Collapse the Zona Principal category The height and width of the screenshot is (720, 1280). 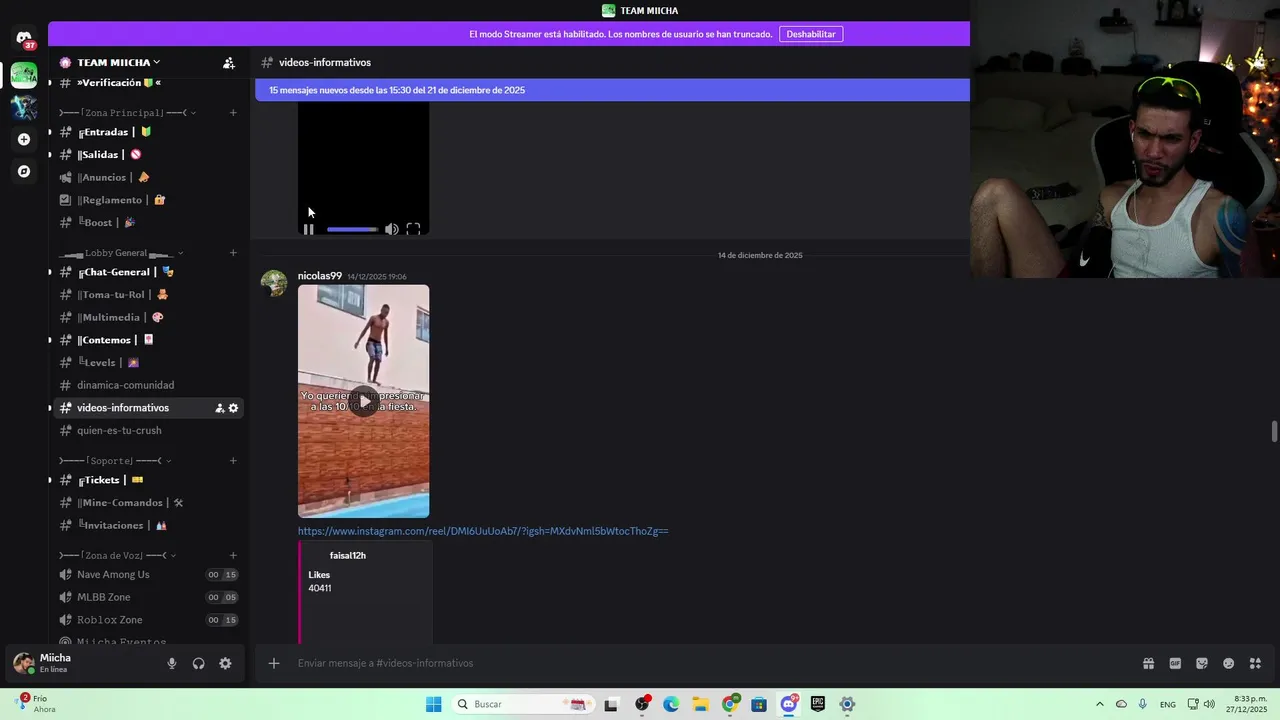tap(127, 113)
